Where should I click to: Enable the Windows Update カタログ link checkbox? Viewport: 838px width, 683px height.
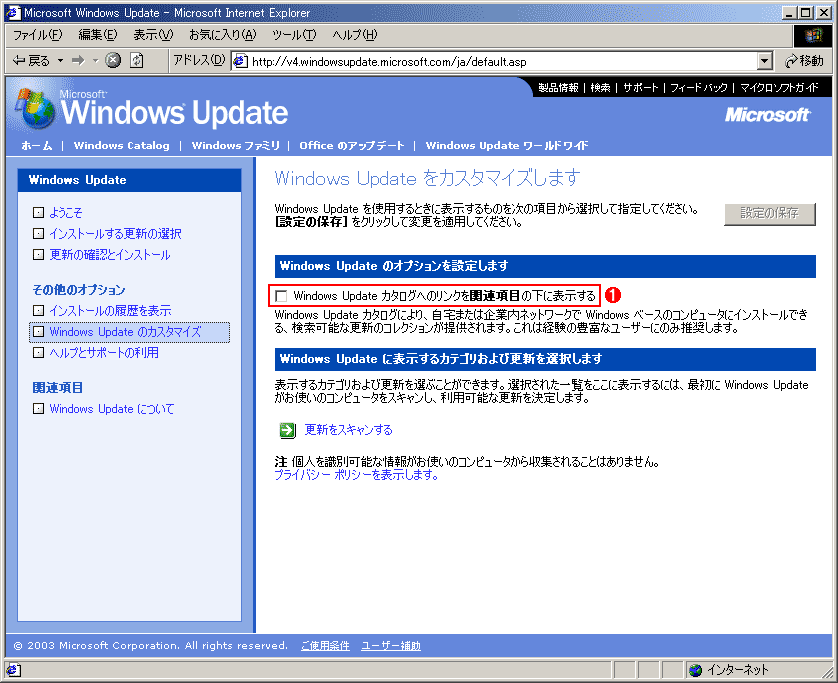pyautogui.click(x=281, y=296)
